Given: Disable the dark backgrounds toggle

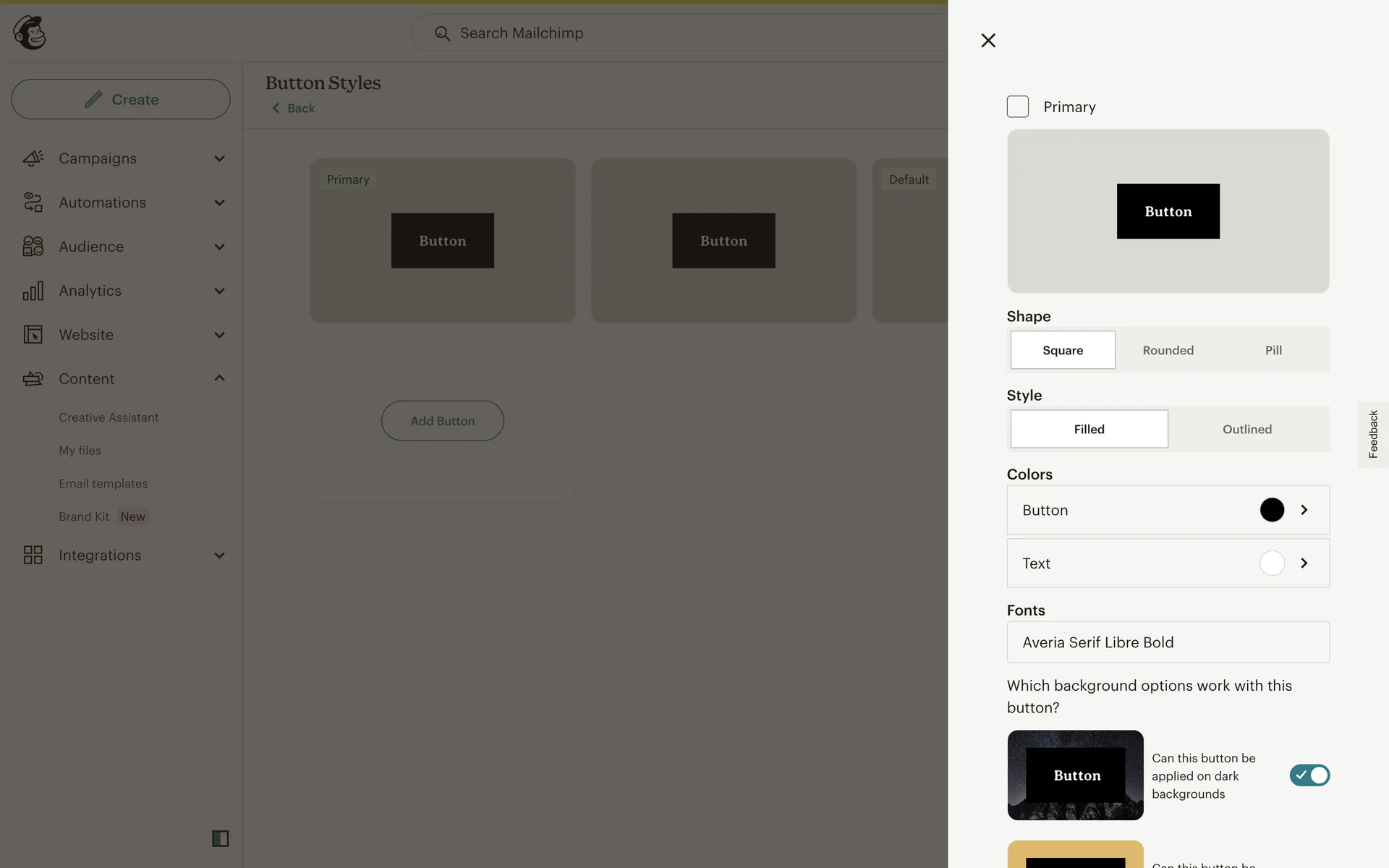Looking at the screenshot, I should (x=1309, y=775).
